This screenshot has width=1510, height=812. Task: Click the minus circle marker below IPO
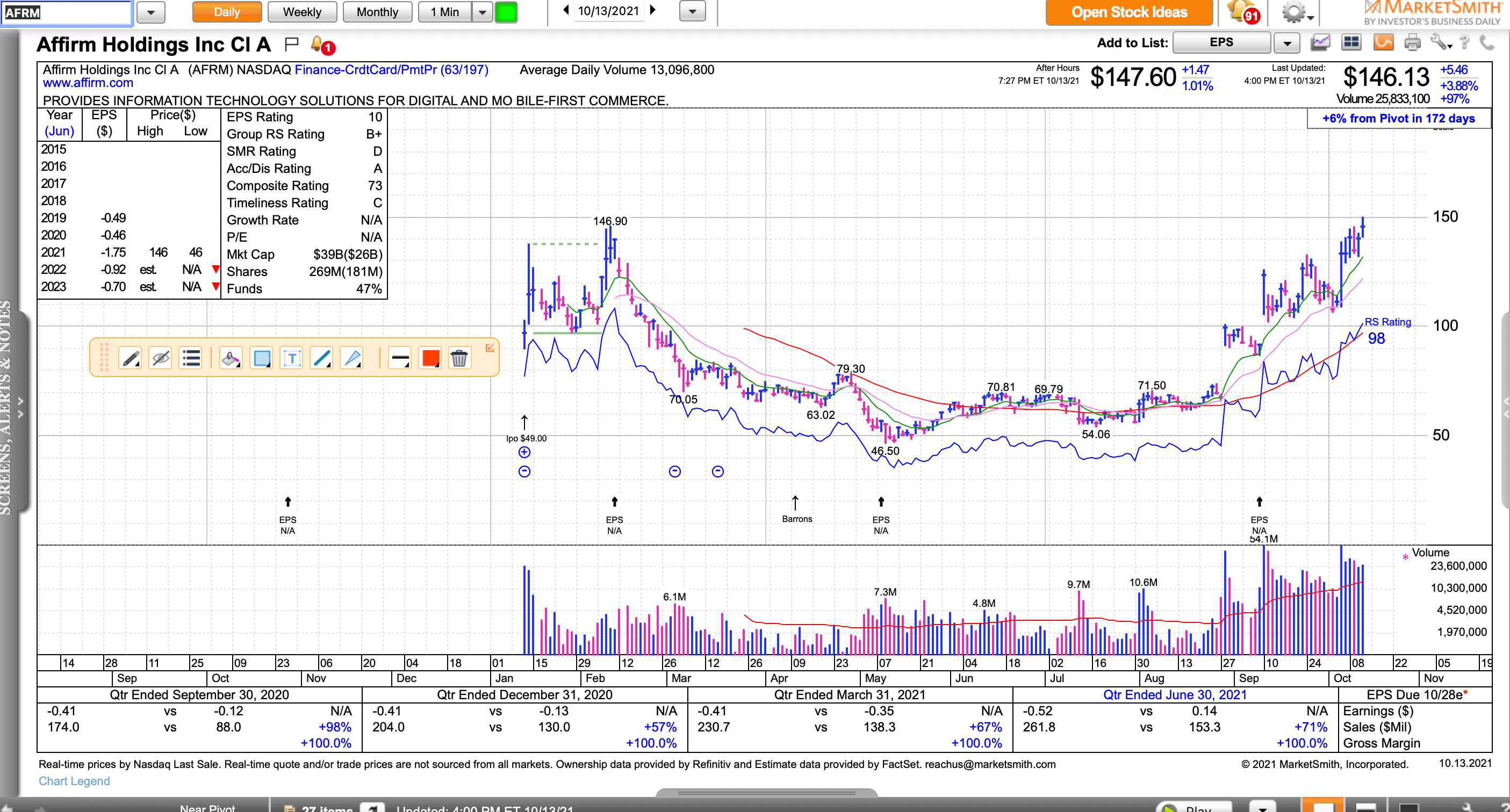pyautogui.click(x=524, y=472)
